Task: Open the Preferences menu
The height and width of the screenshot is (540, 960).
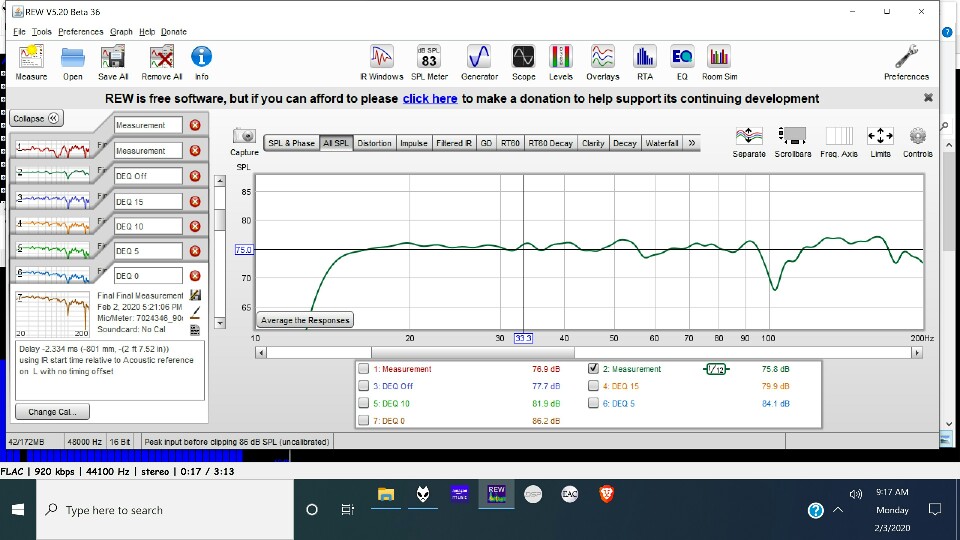Action: (80, 32)
